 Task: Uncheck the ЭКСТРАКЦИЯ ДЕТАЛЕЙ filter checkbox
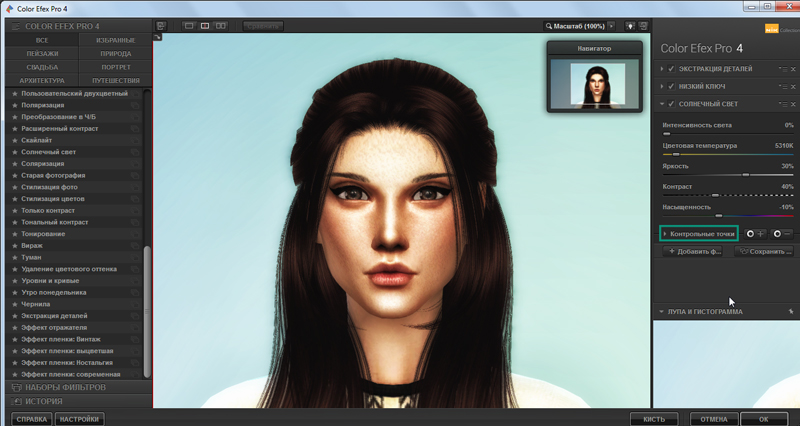coord(671,69)
